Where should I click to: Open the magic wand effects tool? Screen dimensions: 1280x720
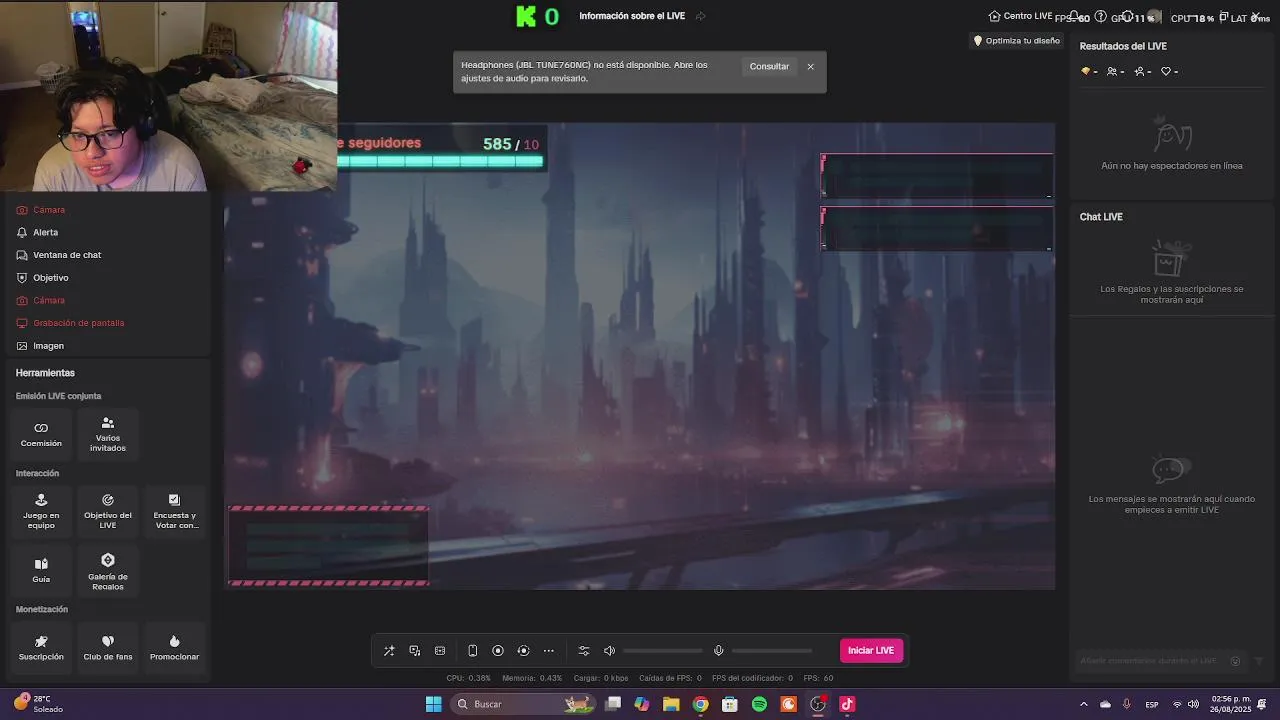pyautogui.click(x=389, y=651)
